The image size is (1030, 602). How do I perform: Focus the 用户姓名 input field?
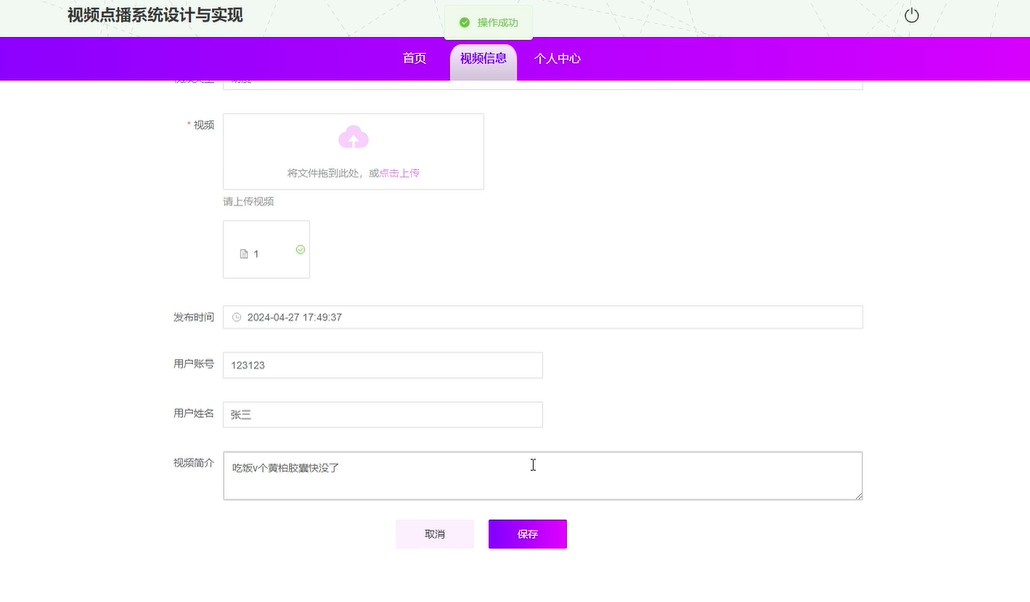(x=383, y=415)
